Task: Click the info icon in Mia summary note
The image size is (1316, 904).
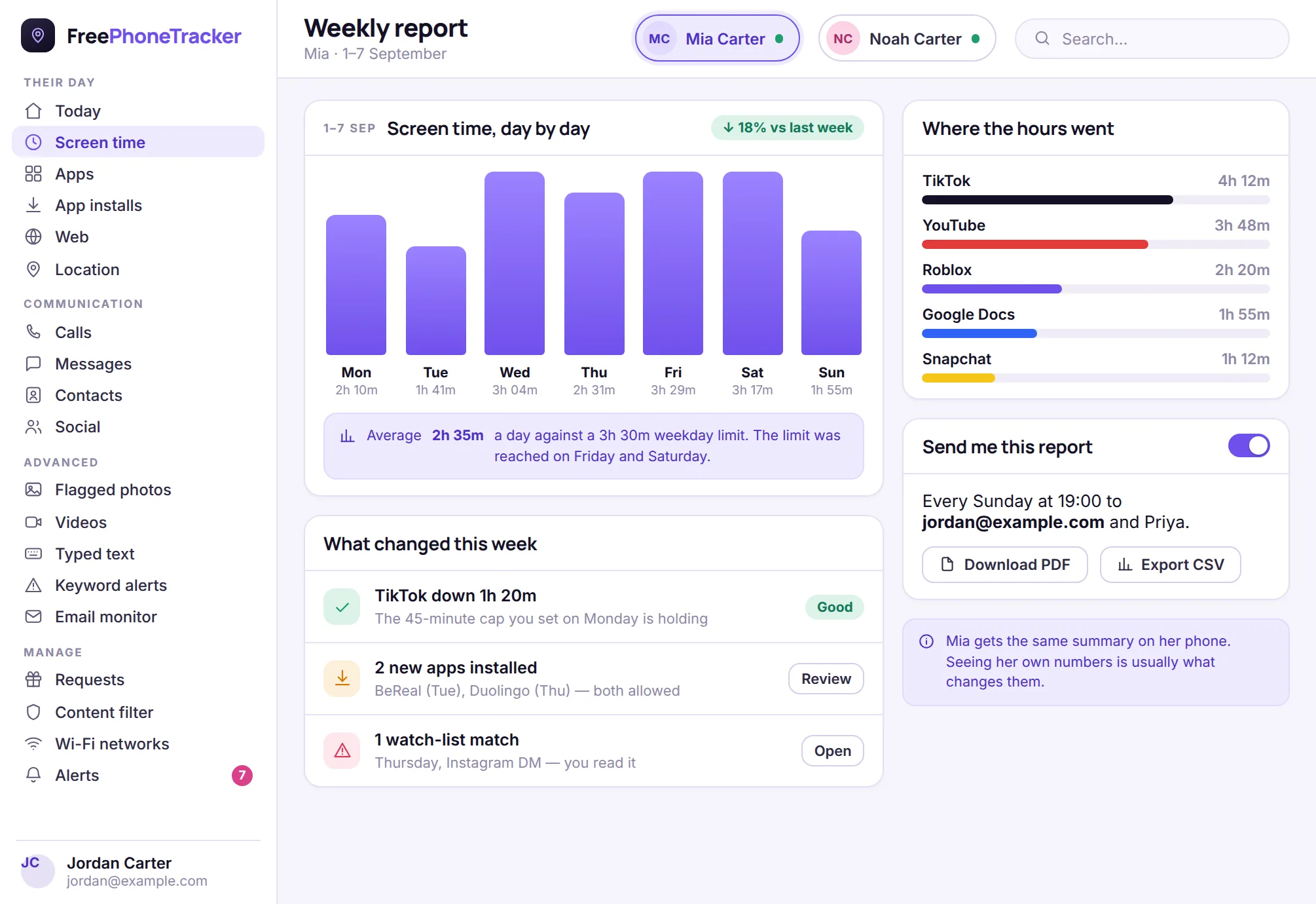Action: click(926, 641)
